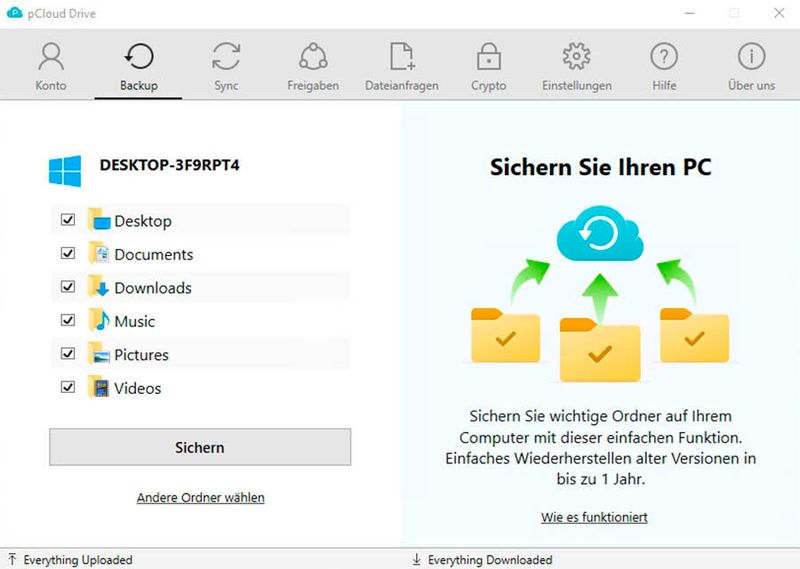
Task: Open the Dateianfragen file-plus icon
Action: (x=402, y=56)
